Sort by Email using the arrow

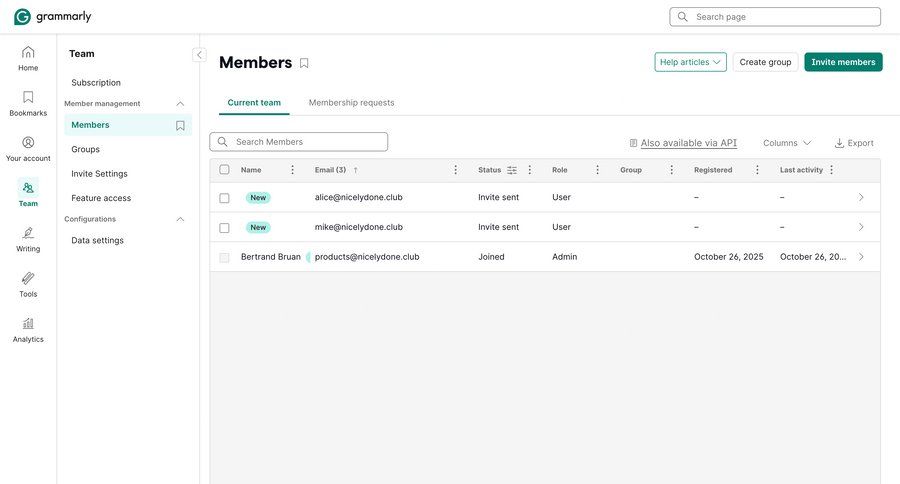click(x=355, y=170)
